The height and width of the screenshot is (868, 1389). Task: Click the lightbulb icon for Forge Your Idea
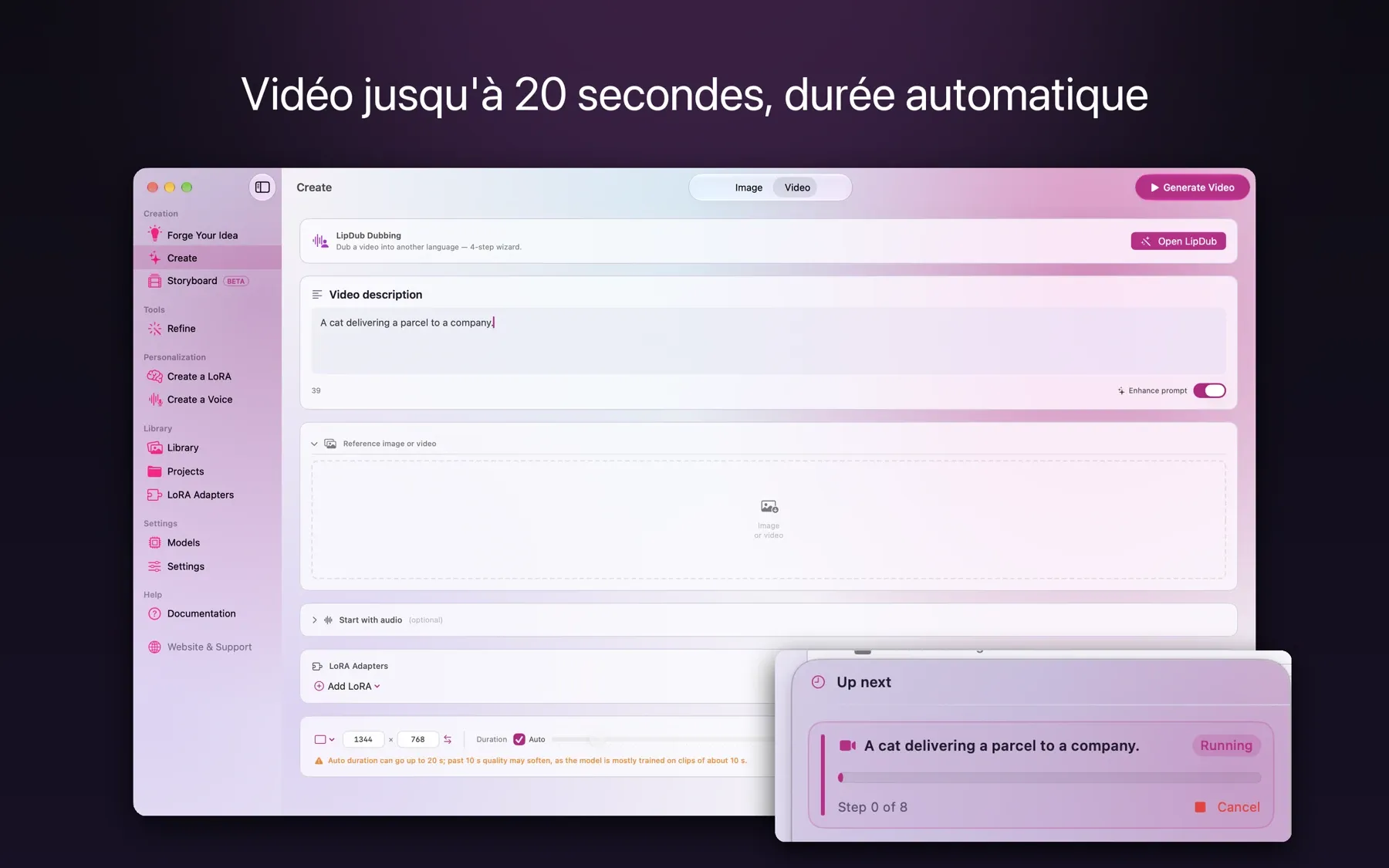[x=154, y=235]
